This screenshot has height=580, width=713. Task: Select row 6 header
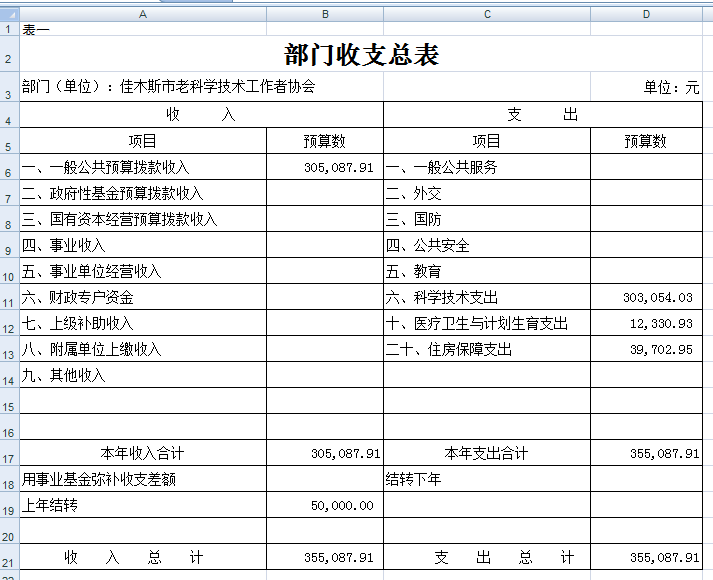[x=10, y=167]
